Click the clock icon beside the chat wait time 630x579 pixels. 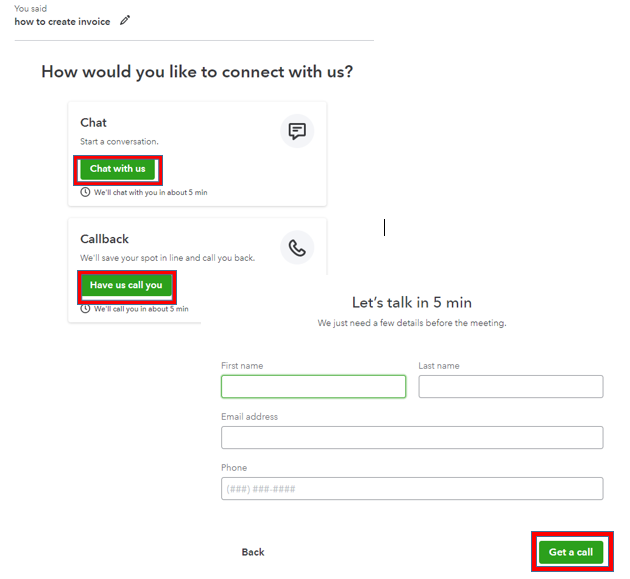pos(86,192)
